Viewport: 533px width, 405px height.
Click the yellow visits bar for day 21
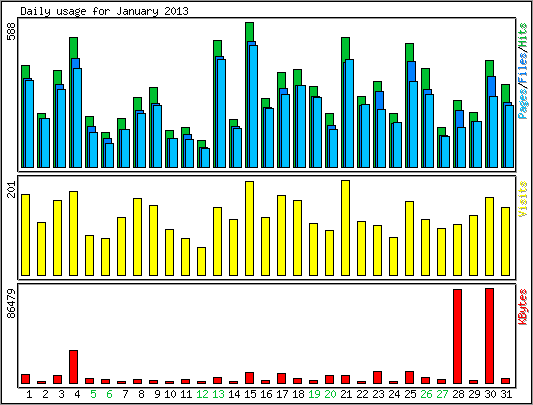click(x=345, y=228)
